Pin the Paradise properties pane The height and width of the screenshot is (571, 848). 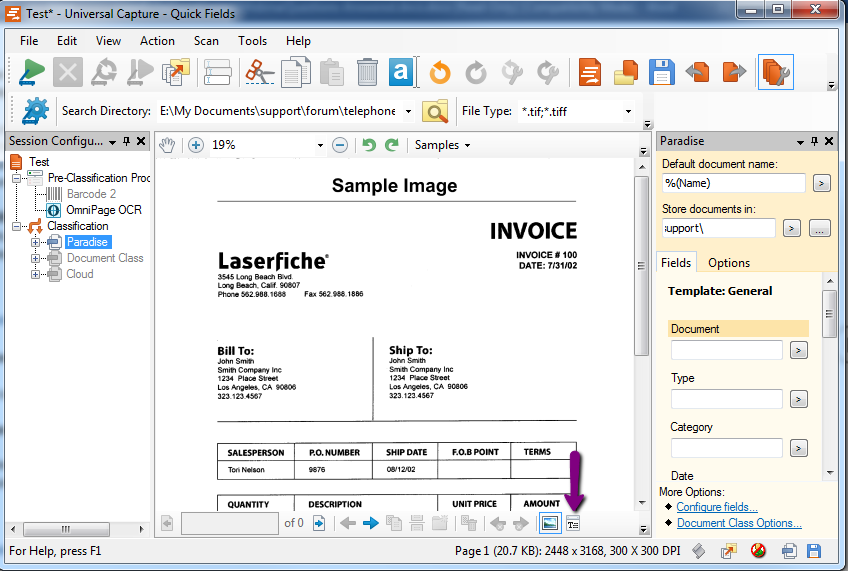[814, 141]
